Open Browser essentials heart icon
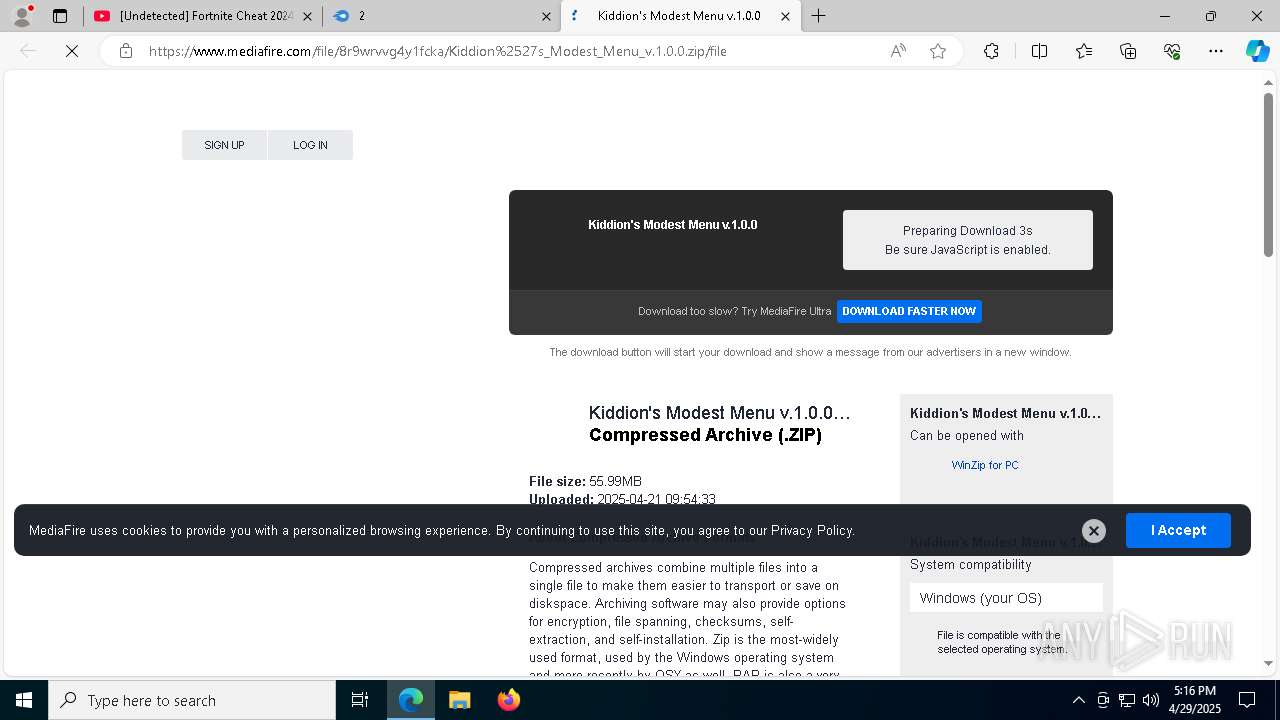 (1172, 51)
